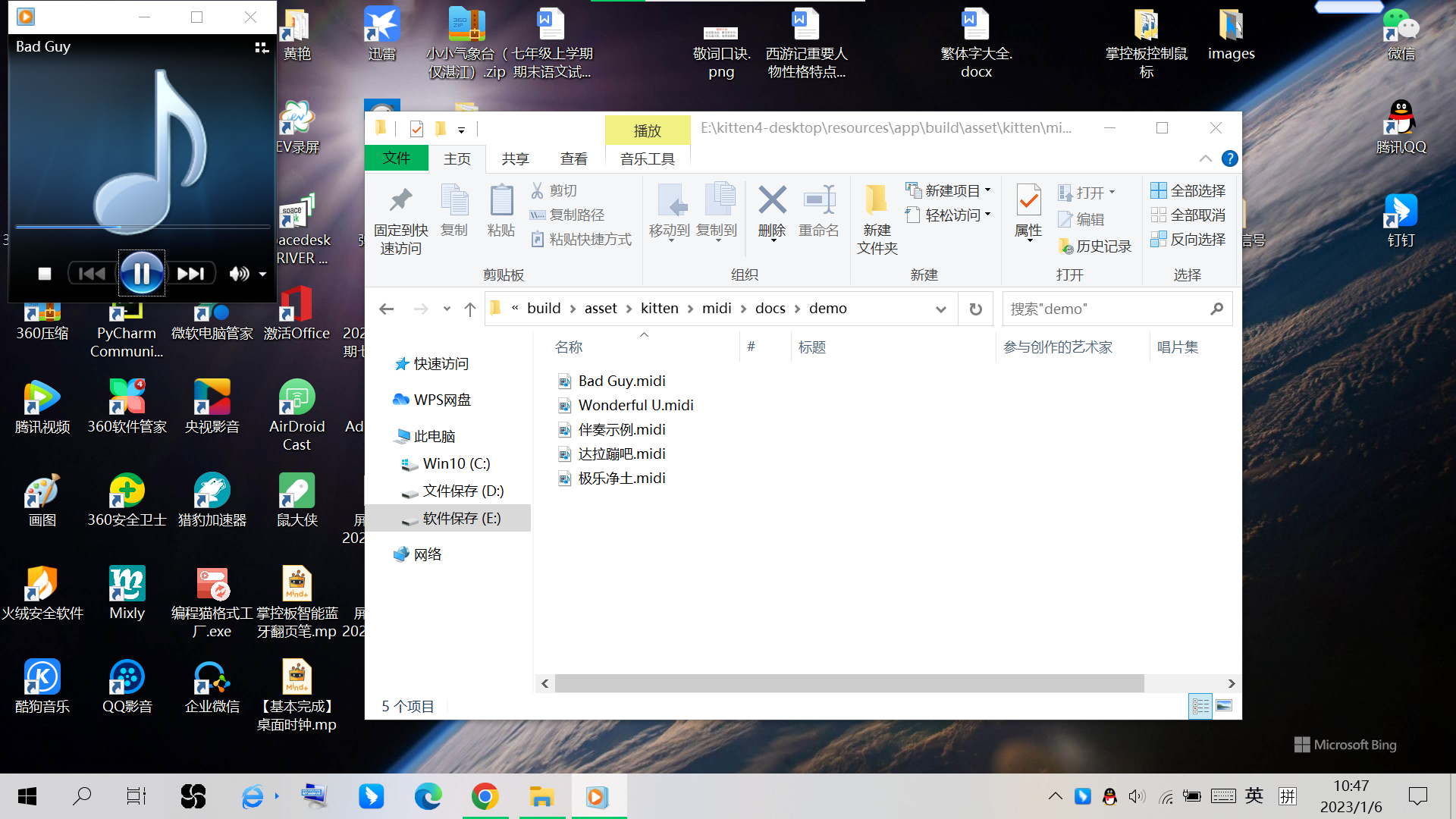Select 达拉蹦吧.midi file
This screenshot has width=1456, height=819.
[x=622, y=453]
